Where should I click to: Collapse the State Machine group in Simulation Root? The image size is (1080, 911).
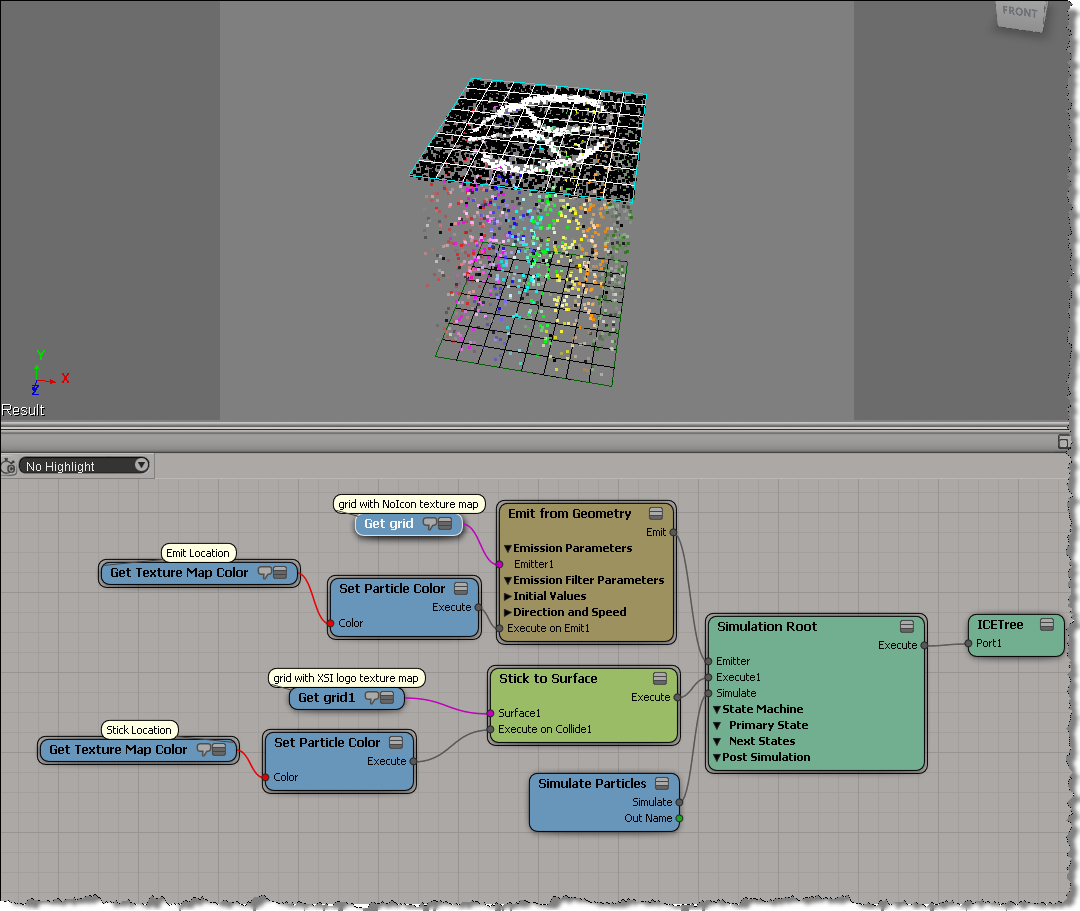coord(716,709)
